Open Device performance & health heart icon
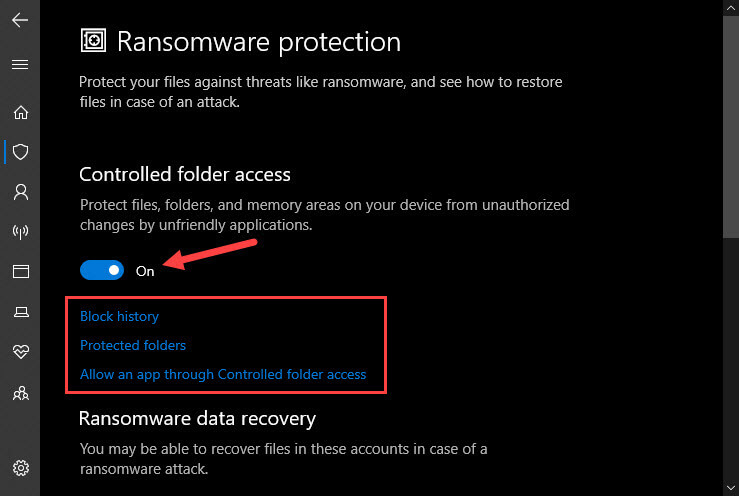The image size is (739, 496). pos(20,351)
